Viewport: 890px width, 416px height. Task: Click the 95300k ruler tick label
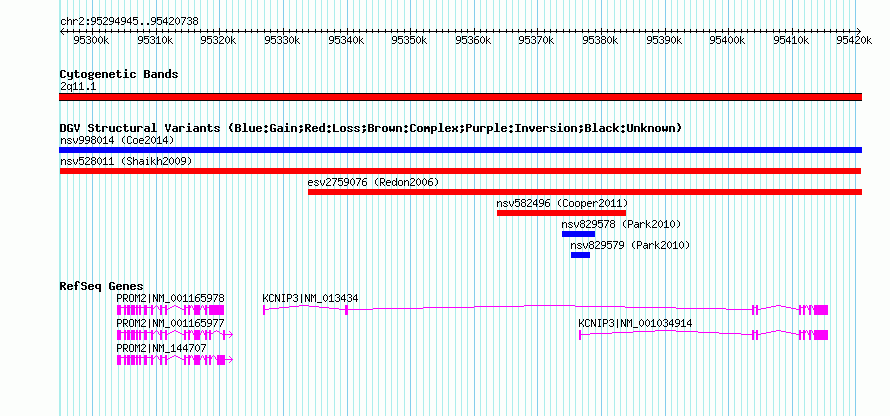click(x=92, y=41)
